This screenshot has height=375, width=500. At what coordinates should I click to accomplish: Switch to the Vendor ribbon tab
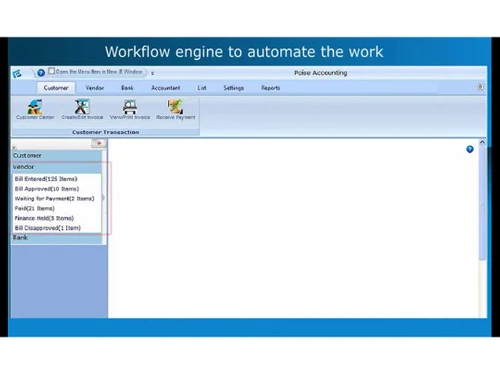click(95, 88)
